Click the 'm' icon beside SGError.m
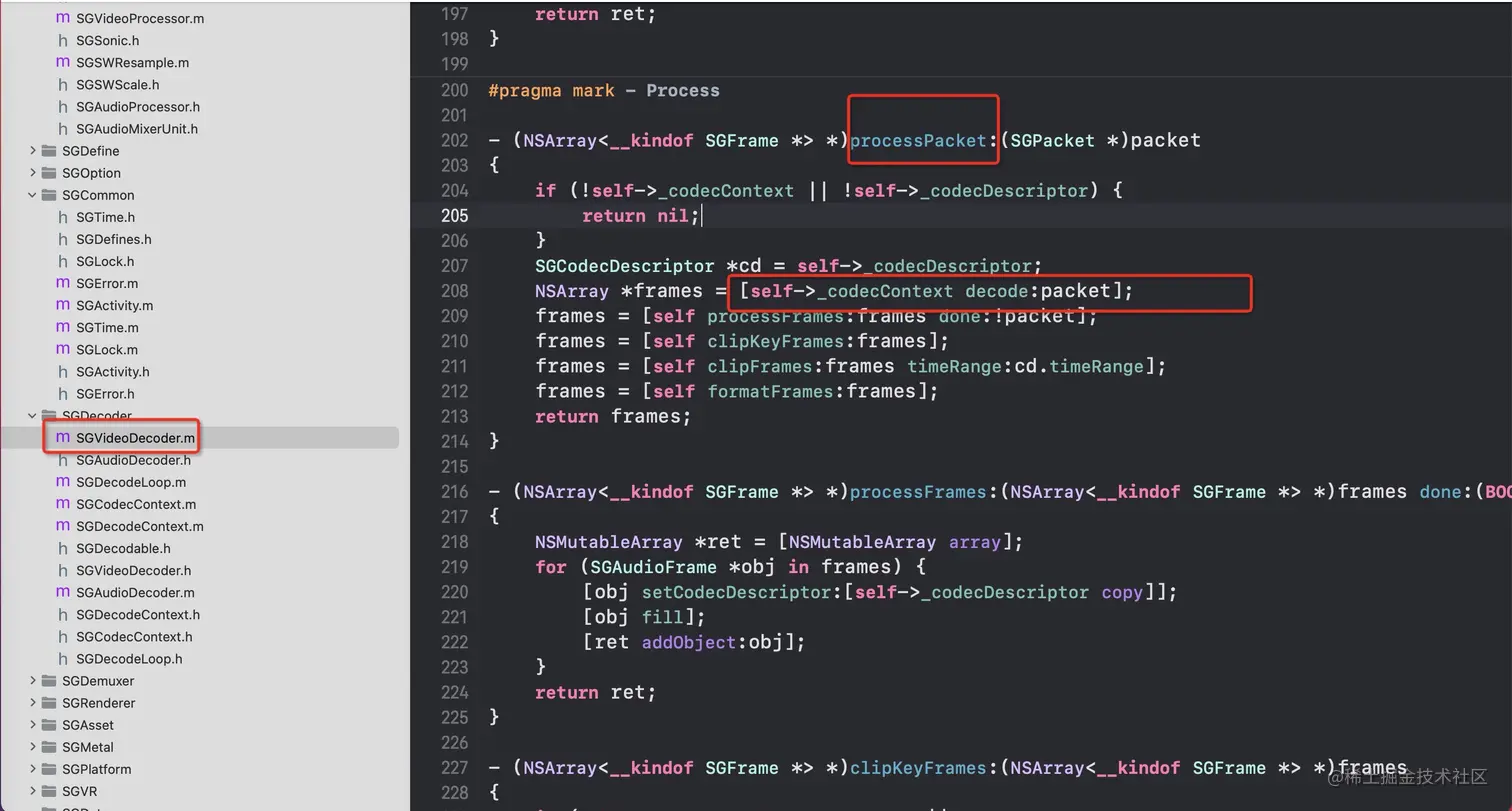The height and width of the screenshot is (811, 1512). 63,283
